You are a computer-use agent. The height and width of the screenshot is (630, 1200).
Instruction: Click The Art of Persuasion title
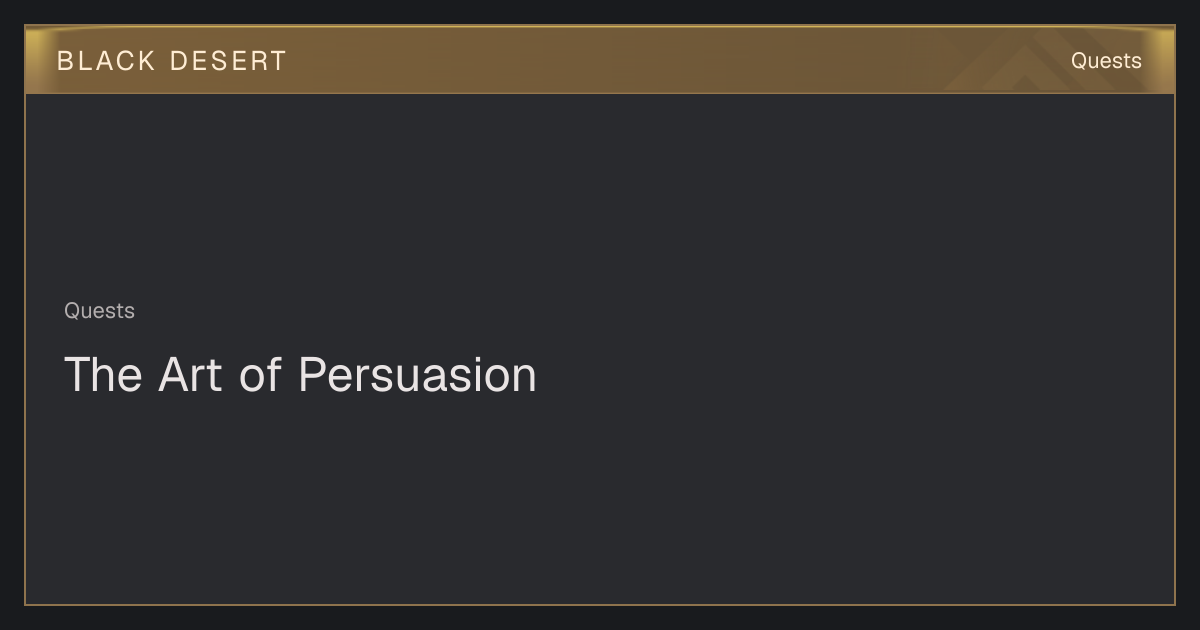[x=300, y=375]
